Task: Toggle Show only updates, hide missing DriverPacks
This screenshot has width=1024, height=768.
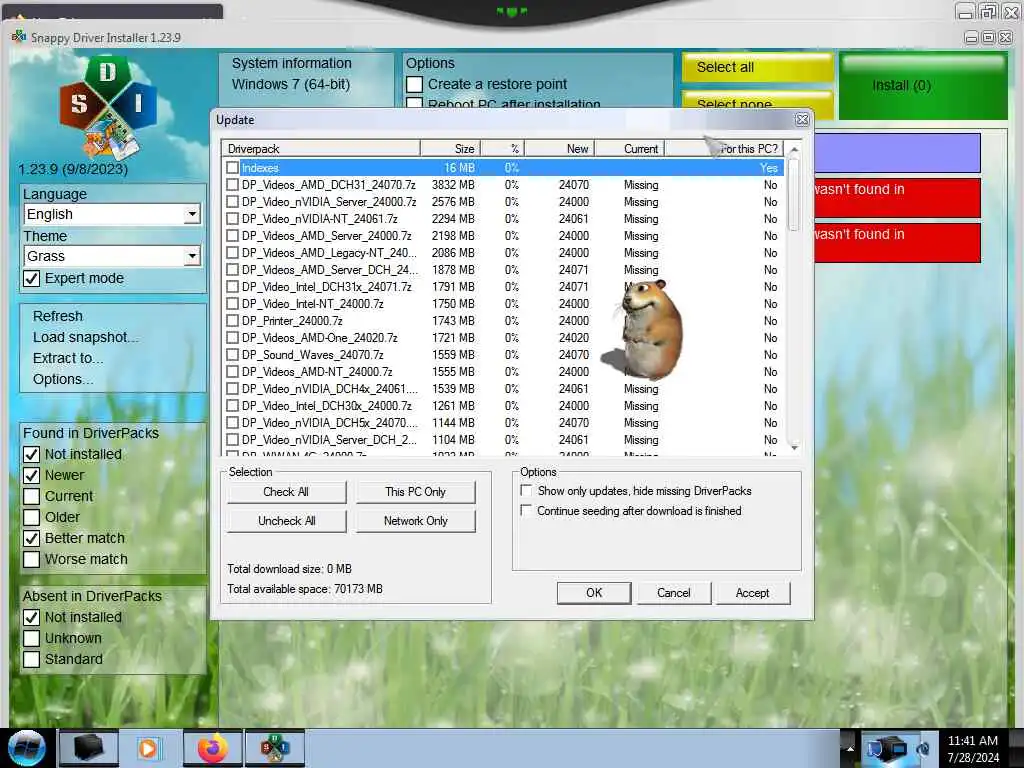Action: [526, 490]
